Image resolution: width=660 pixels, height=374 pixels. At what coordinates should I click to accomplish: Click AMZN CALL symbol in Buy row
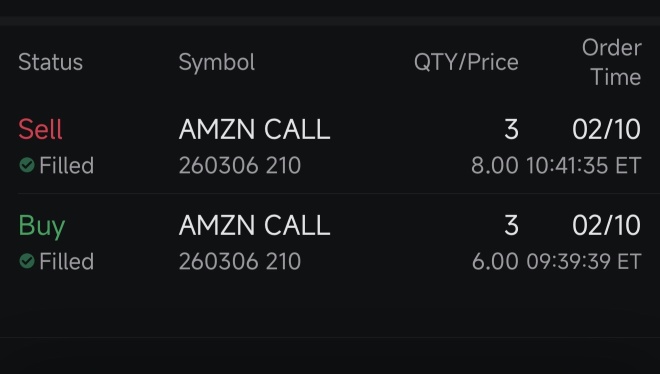pos(254,225)
